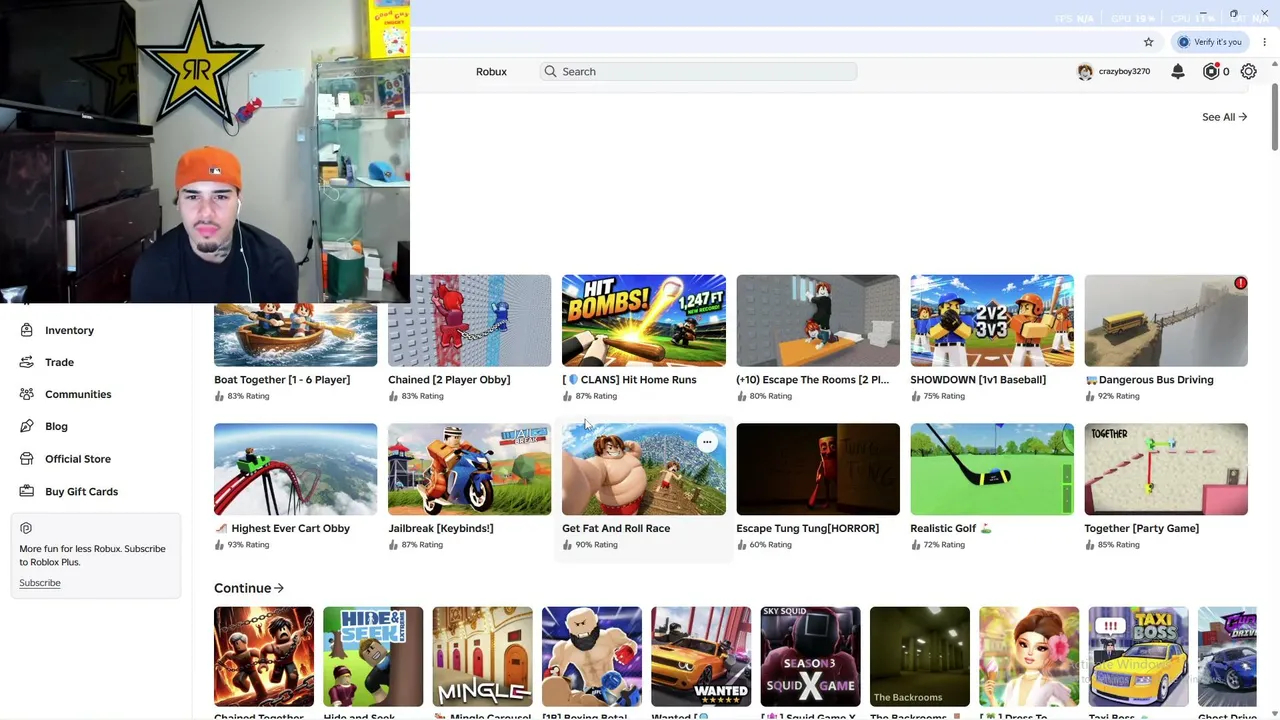Click the "80% Rating" text
The height and width of the screenshot is (720, 1280).
point(771,396)
